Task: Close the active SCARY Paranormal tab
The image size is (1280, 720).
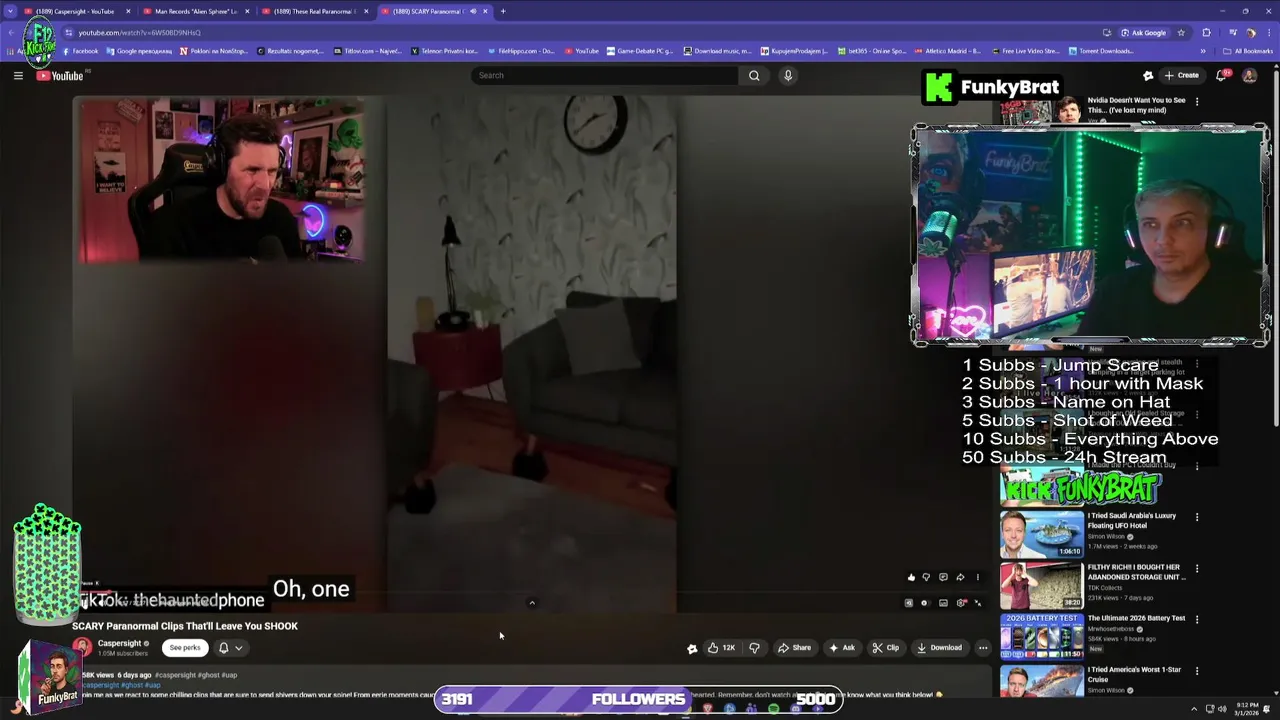Action: (x=485, y=11)
